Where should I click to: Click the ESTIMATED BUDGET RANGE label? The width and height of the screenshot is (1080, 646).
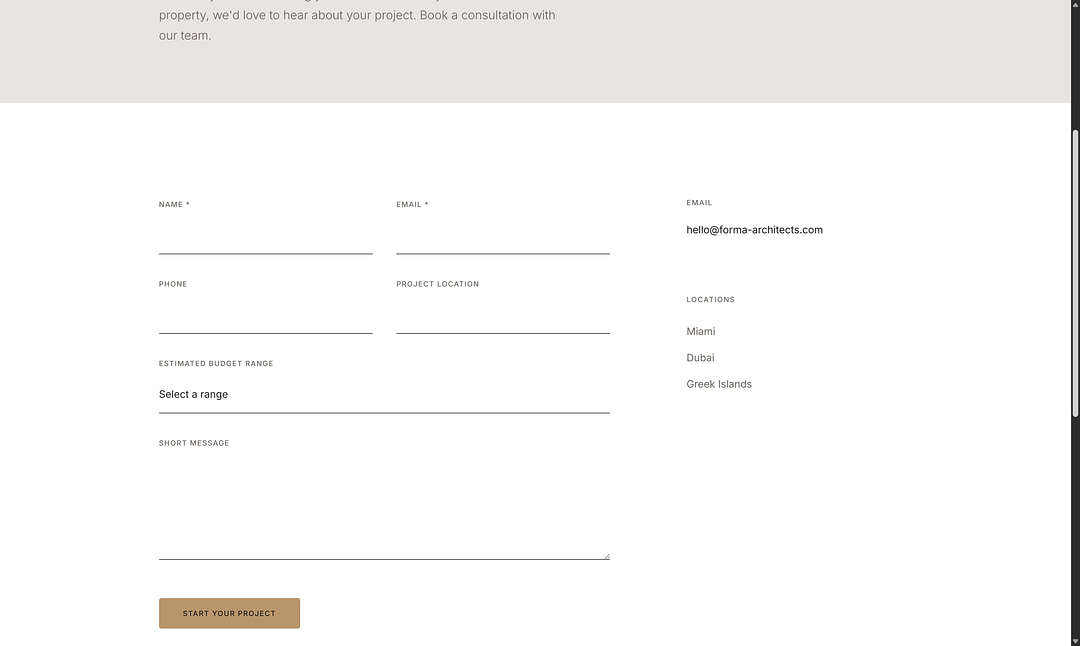216,364
